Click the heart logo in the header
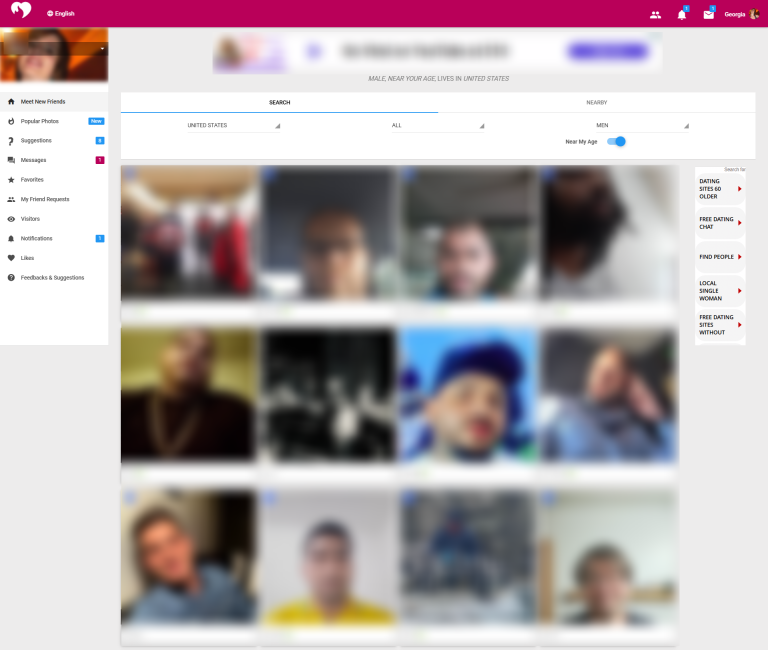The width and height of the screenshot is (768, 650). click(x=21, y=13)
